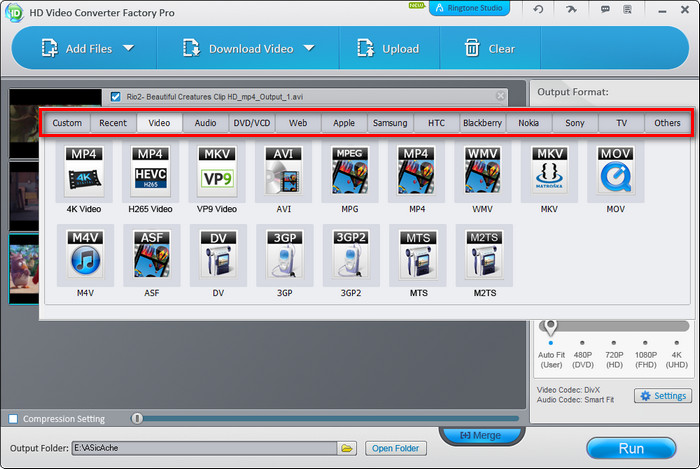
Task: Open the DVD/VCD tab
Action: click(x=252, y=123)
